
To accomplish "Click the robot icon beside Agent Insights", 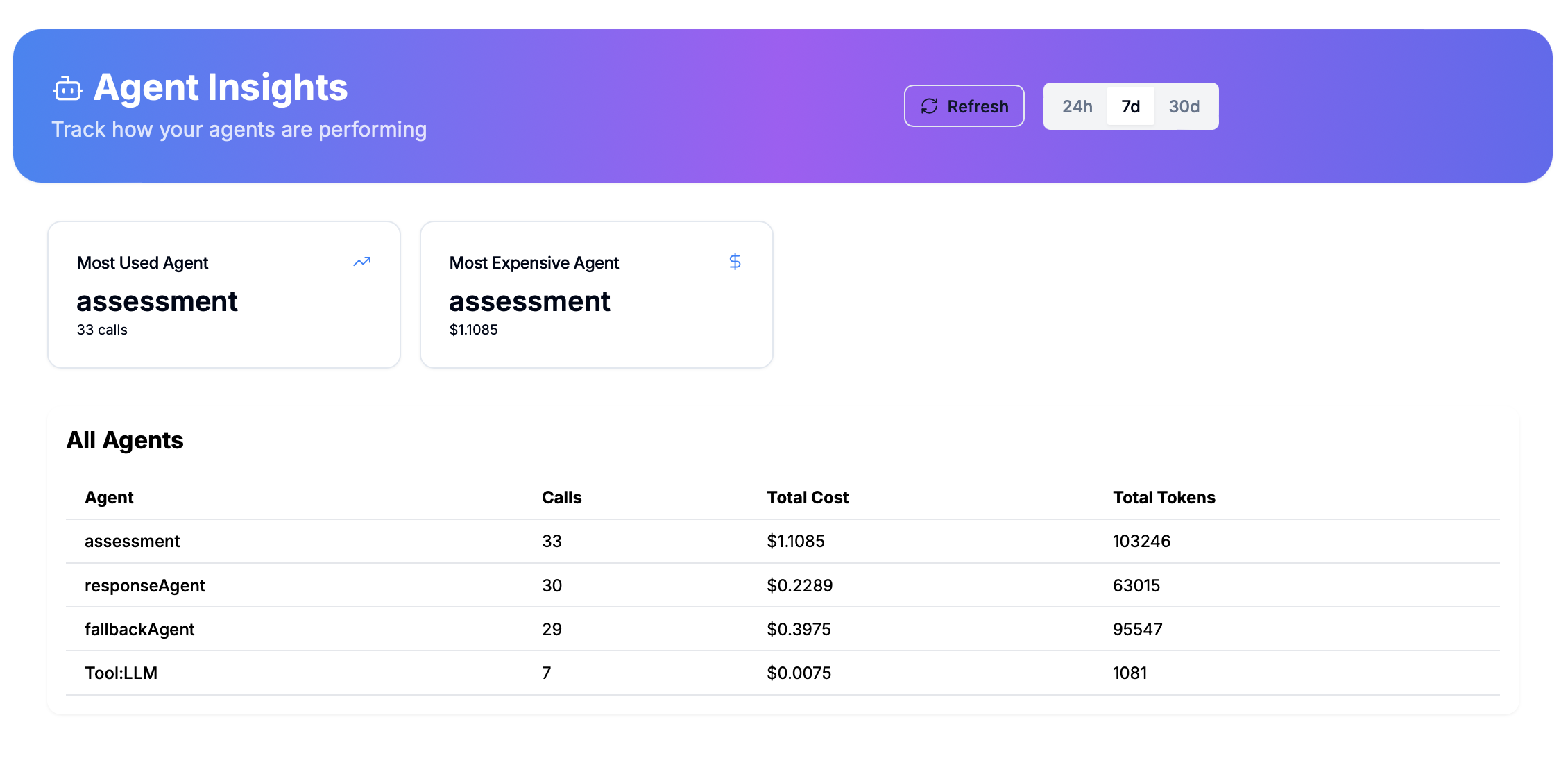I will [x=67, y=89].
